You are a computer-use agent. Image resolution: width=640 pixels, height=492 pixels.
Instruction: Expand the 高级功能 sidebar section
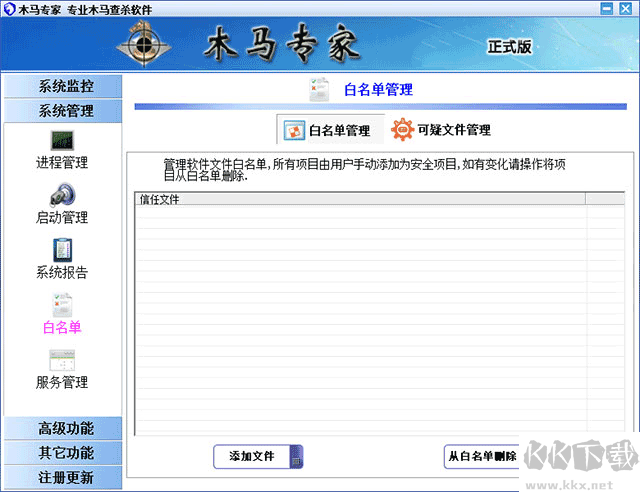[x=62, y=428]
